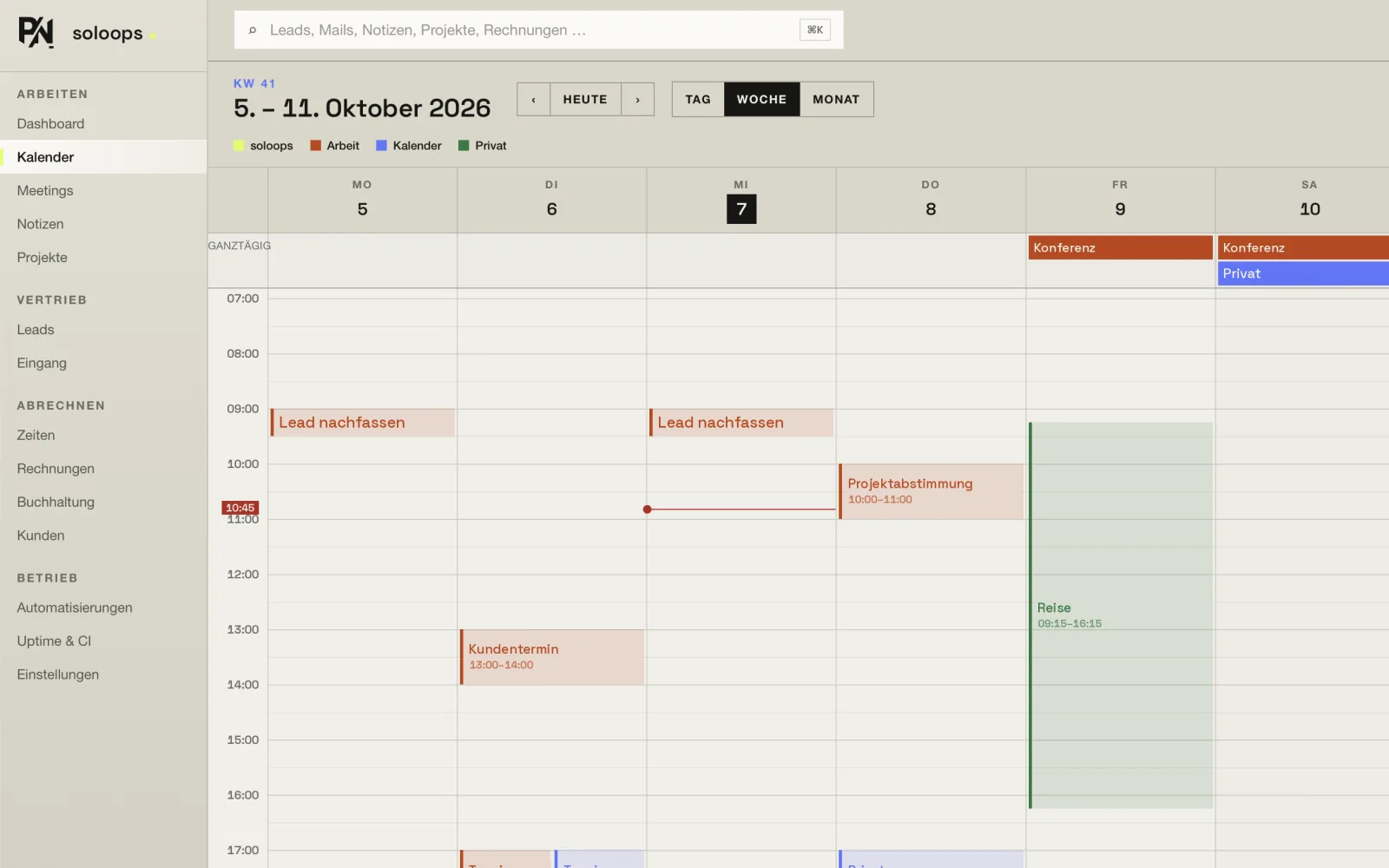Open Saturday's all-day Konferenz event
The width and height of the screenshot is (1389, 868).
coord(1303,247)
